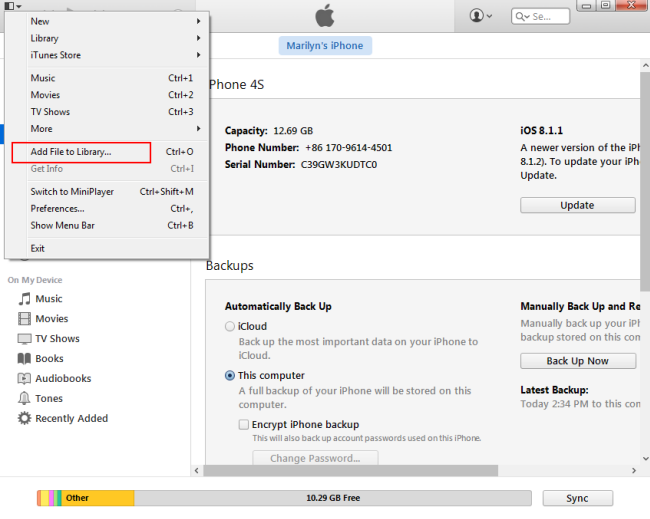Image resolution: width=650 pixels, height=519 pixels.
Task: Click the scroll right arrow
Action: (x=633, y=470)
